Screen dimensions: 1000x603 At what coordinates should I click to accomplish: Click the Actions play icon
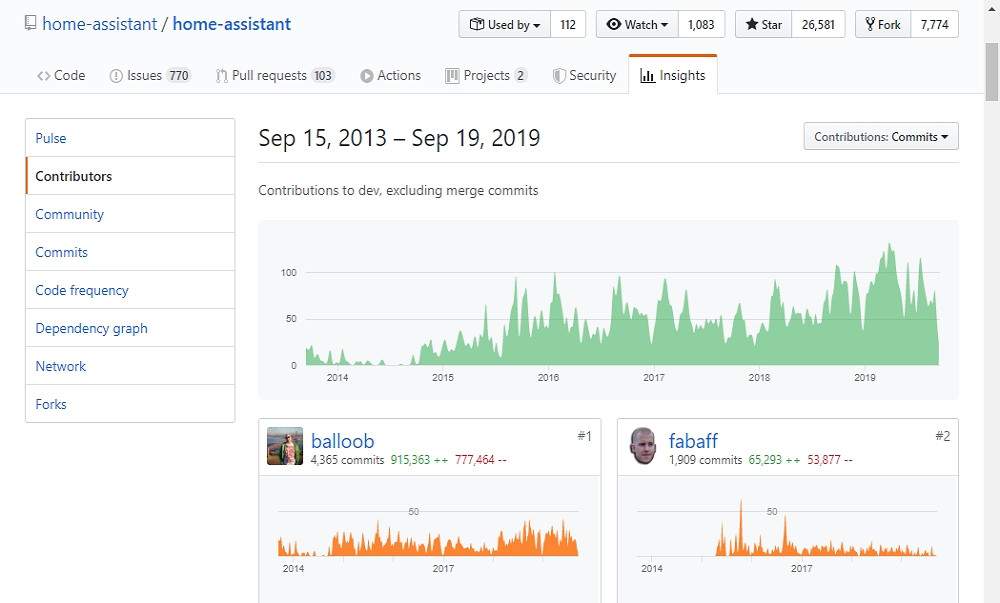[x=367, y=76]
